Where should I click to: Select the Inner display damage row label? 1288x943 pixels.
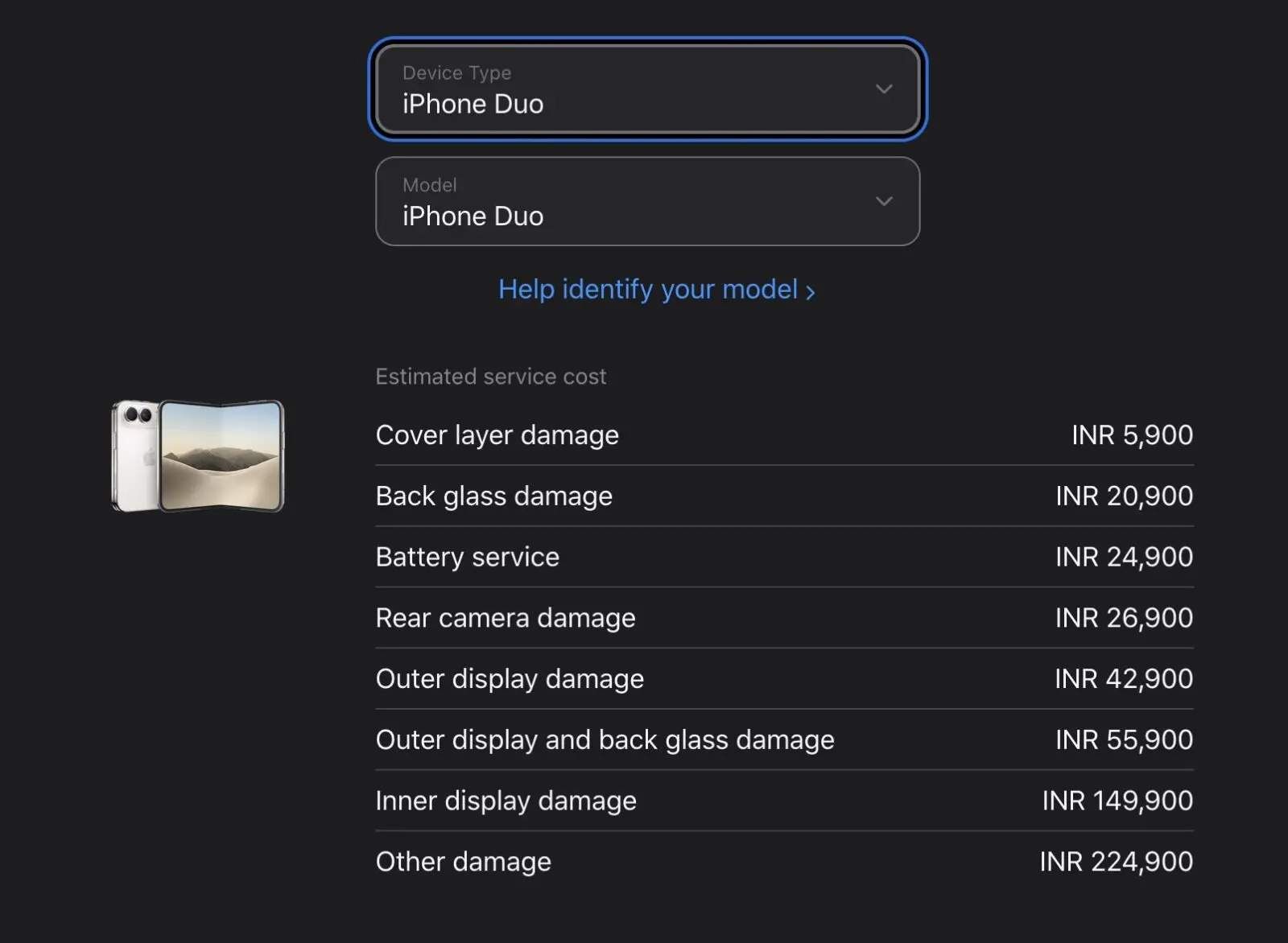coord(506,801)
